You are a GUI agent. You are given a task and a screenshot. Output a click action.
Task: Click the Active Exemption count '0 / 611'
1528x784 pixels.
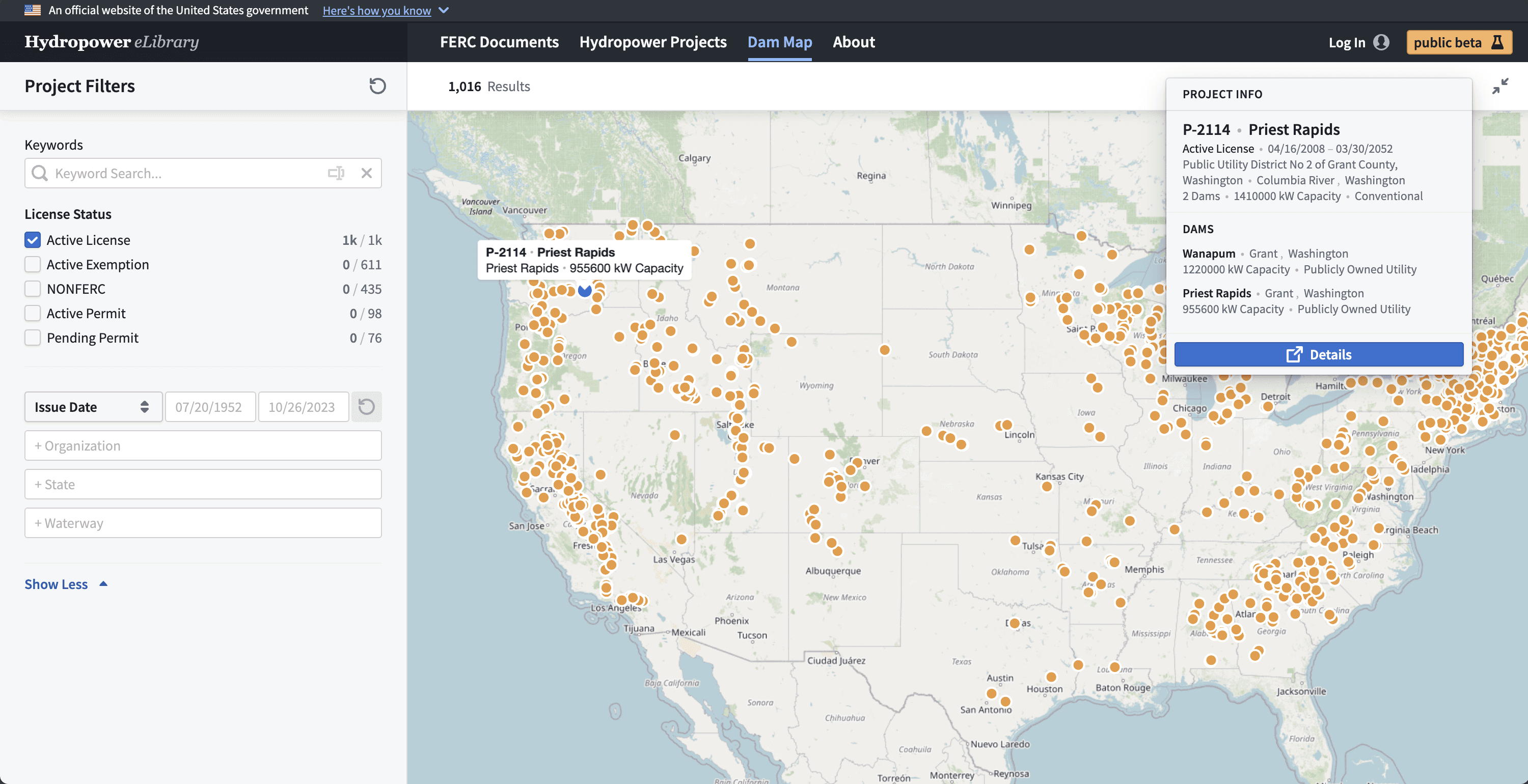(x=362, y=265)
